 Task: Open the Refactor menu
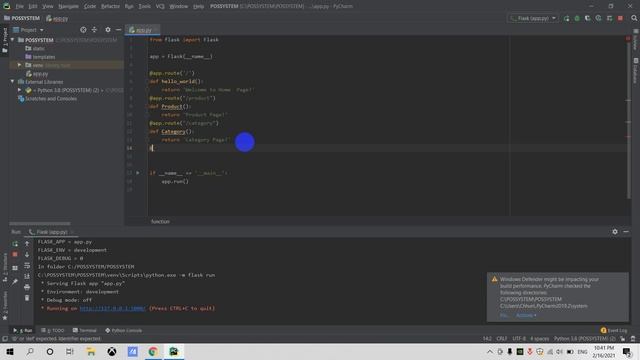click(110, 7)
